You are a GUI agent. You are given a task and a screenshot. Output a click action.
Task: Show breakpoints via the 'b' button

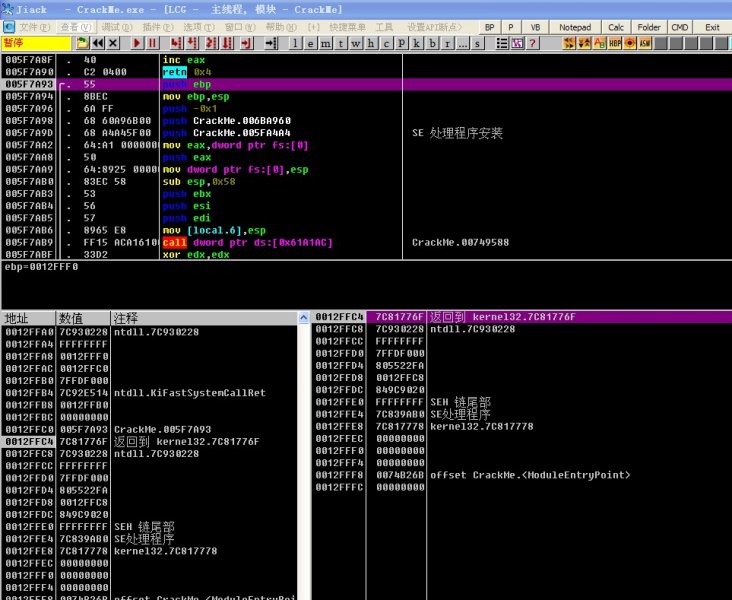pos(432,43)
